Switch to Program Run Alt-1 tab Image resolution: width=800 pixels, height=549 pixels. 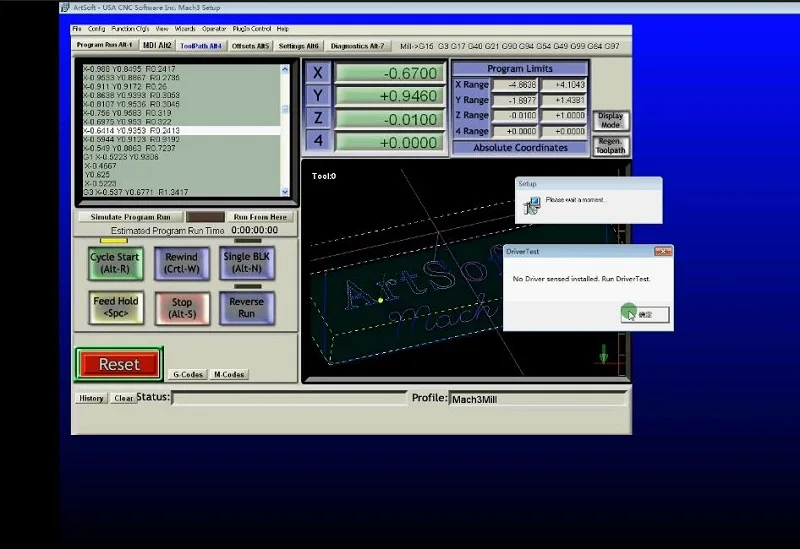point(105,45)
